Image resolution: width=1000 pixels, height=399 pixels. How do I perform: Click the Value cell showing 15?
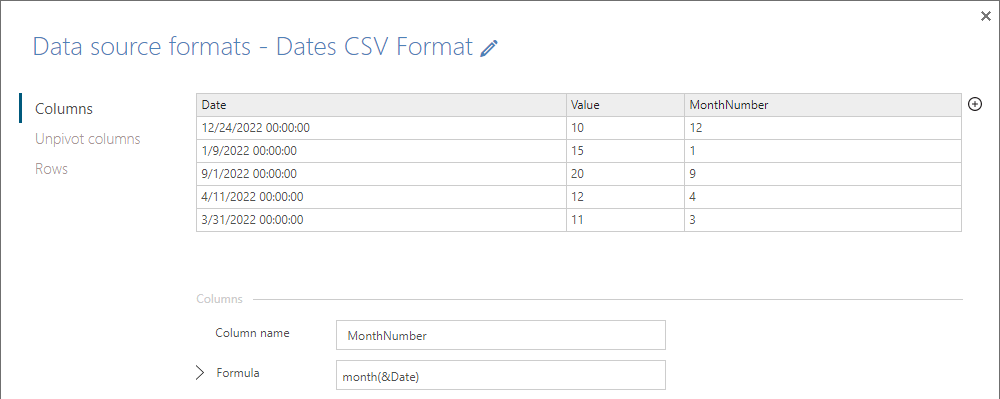click(x=625, y=151)
